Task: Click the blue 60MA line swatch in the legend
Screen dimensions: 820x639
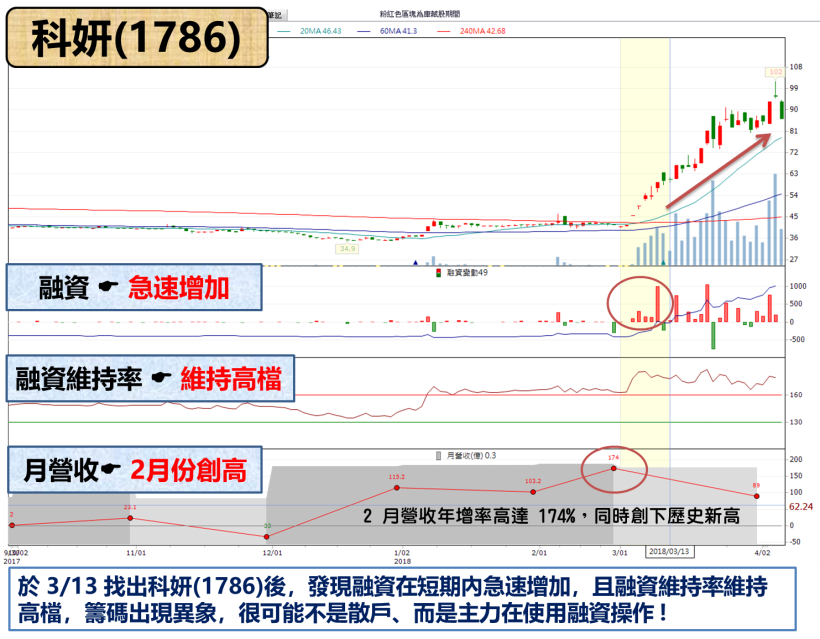Action: coord(363,31)
